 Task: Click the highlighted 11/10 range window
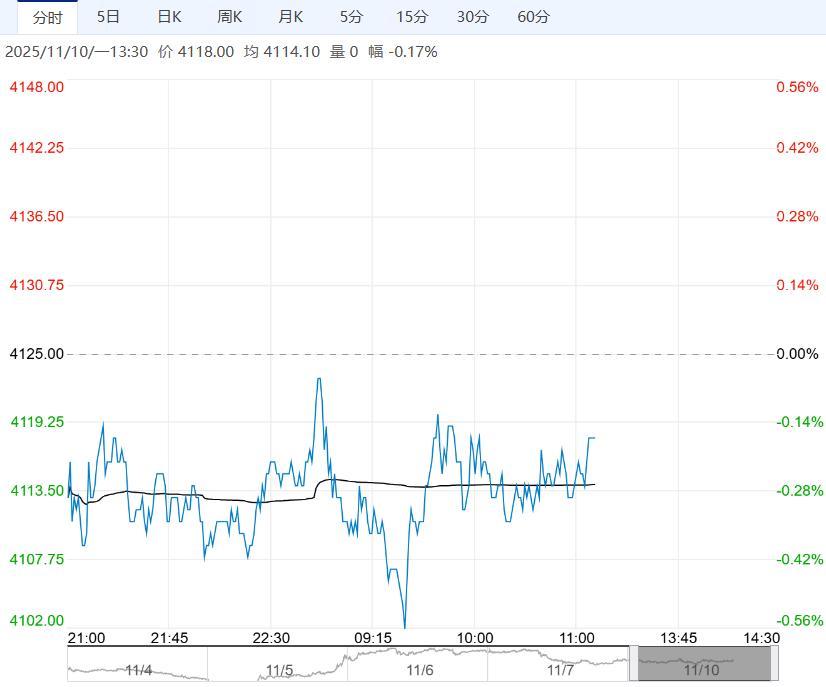(702, 663)
